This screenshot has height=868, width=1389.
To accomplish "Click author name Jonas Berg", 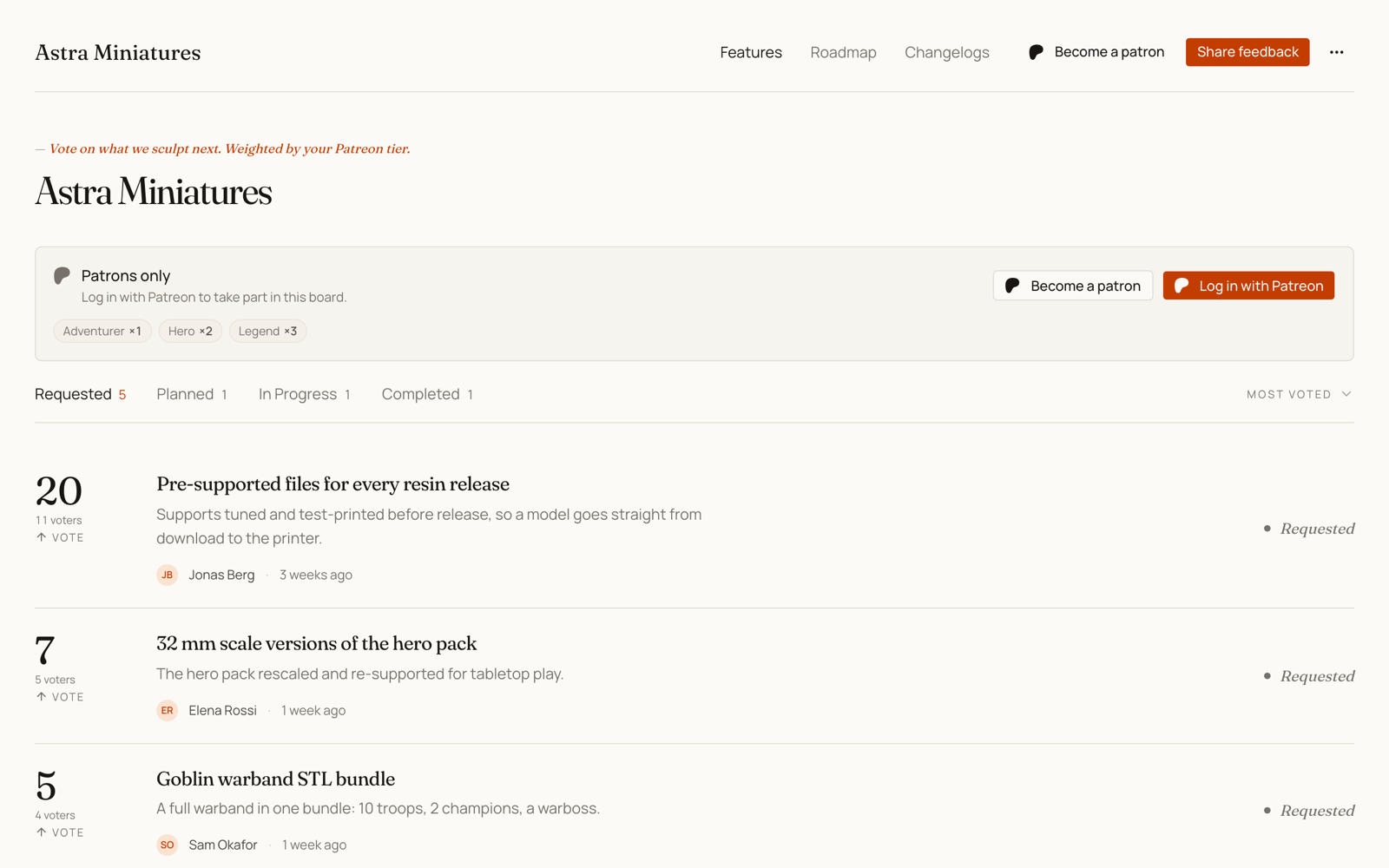I will click(221, 575).
